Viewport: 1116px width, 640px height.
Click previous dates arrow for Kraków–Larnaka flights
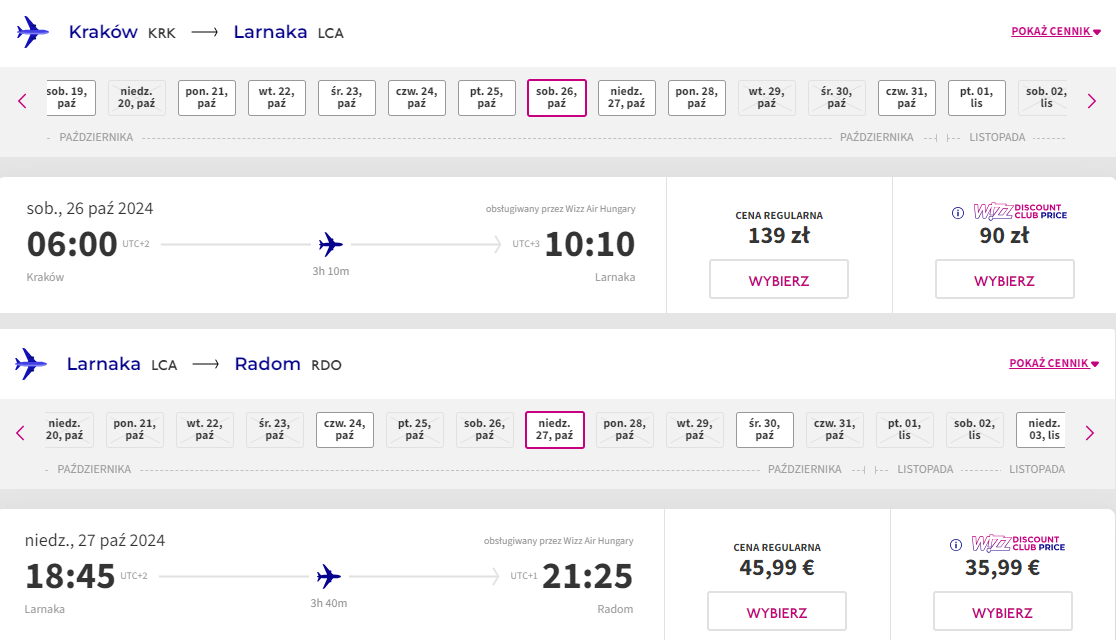(22, 101)
